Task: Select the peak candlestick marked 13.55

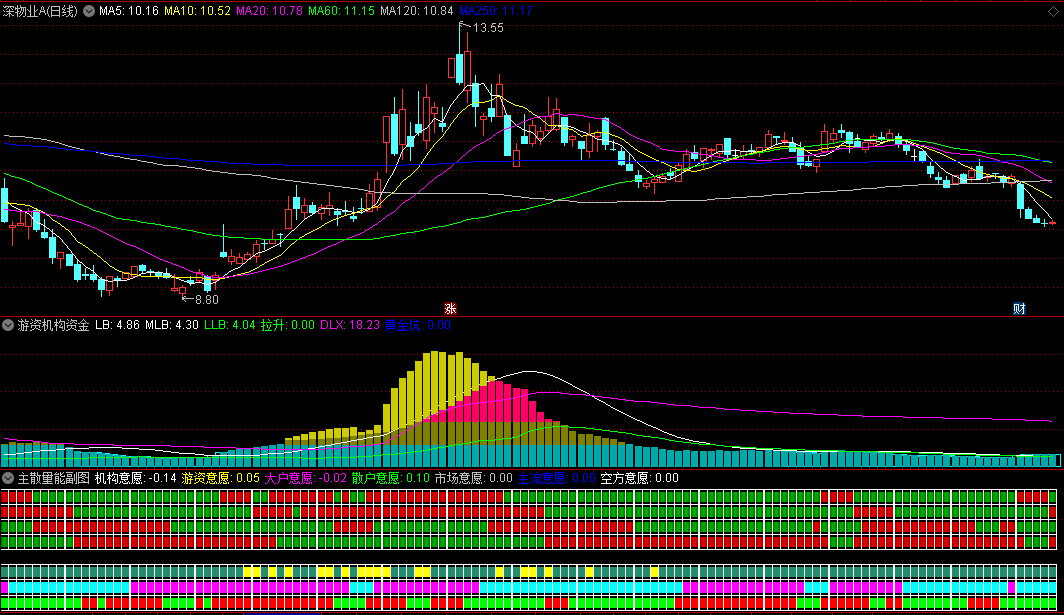Action: coord(459,55)
